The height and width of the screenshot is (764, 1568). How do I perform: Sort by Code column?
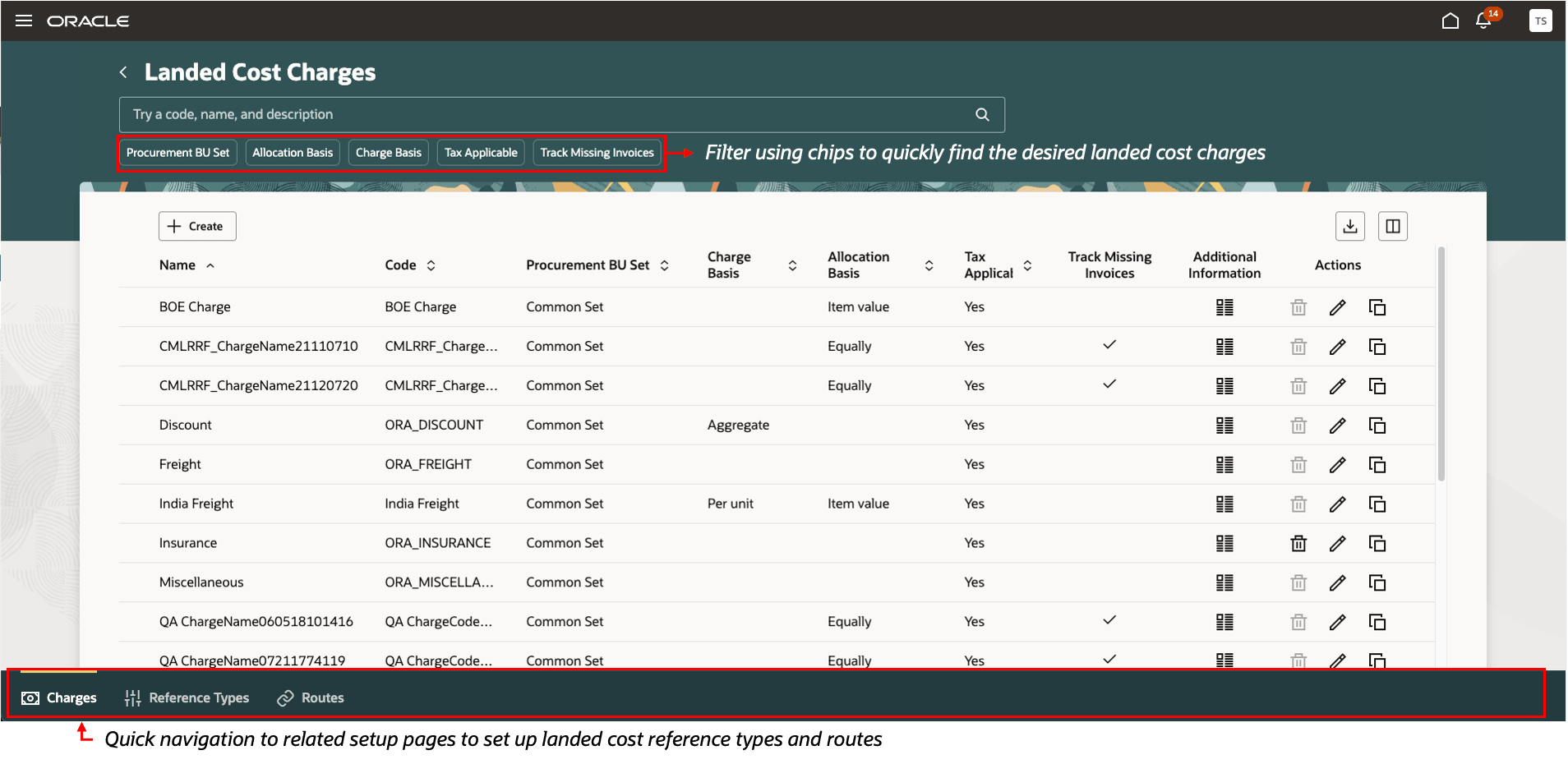(431, 265)
